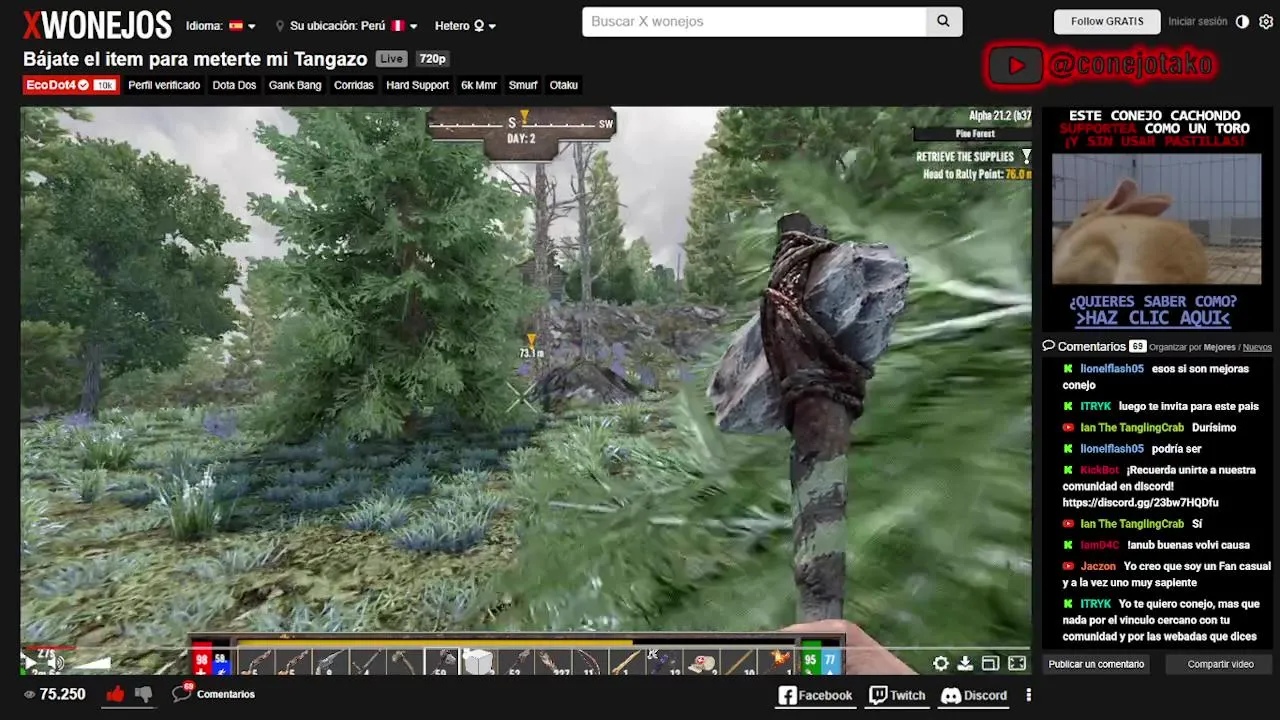
Task: Click the 75.250 view count
Action: [x=62, y=694]
